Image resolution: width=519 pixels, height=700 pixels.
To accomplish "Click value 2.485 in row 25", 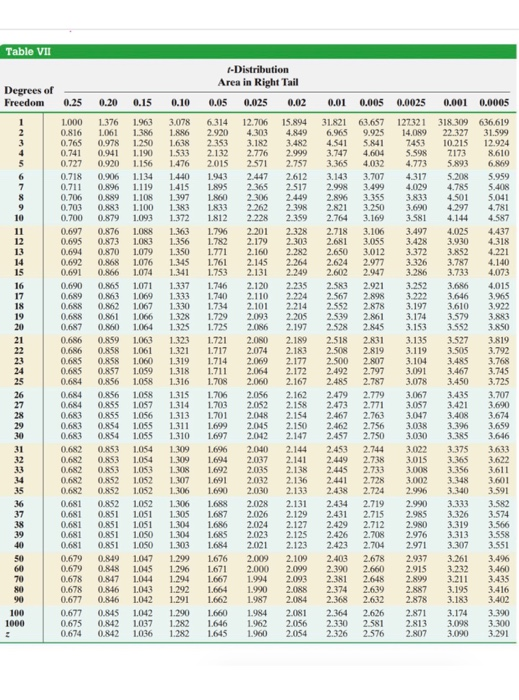I will 337,382.
